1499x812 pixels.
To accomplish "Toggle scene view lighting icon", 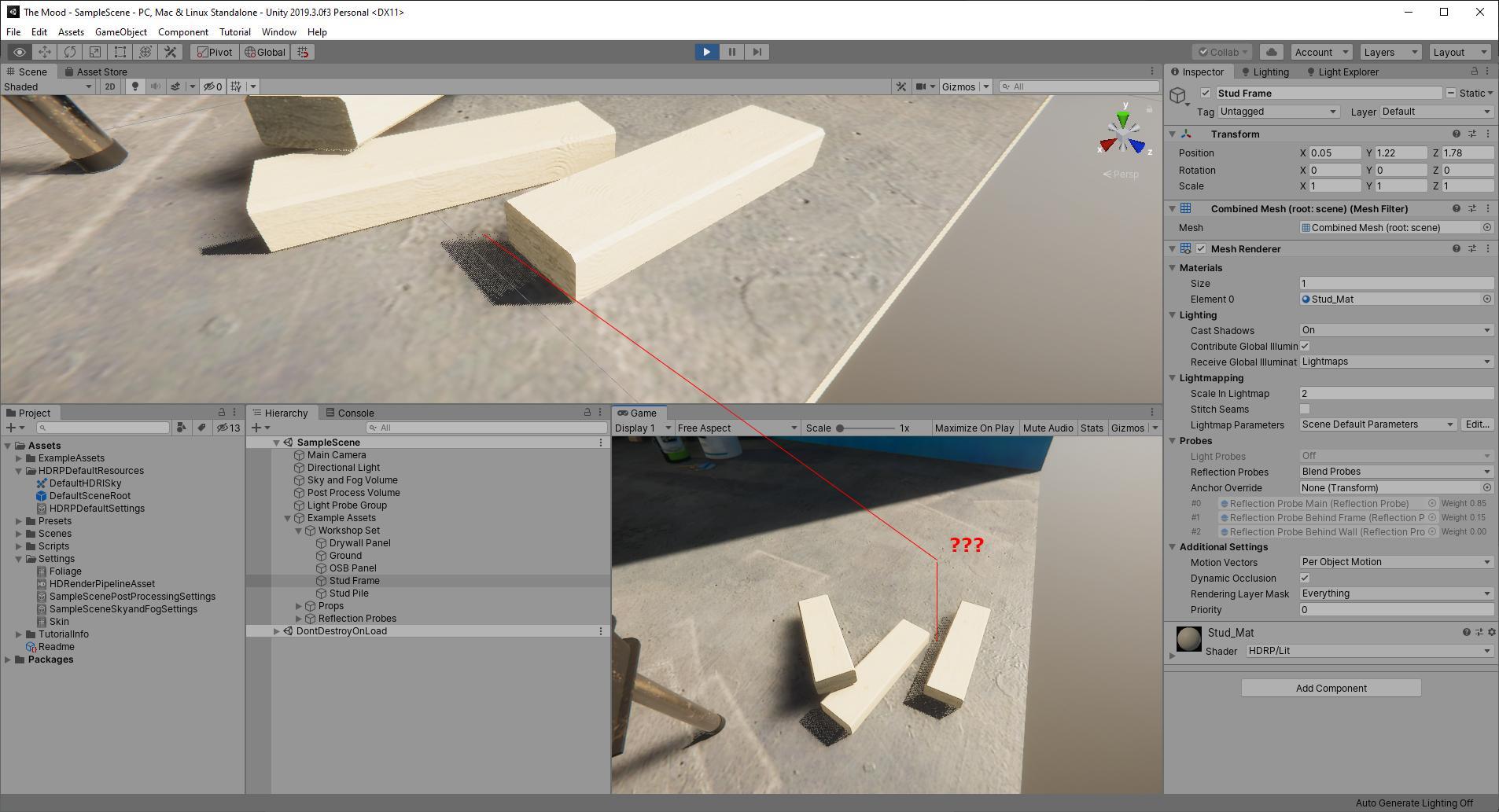I will [135, 86].
